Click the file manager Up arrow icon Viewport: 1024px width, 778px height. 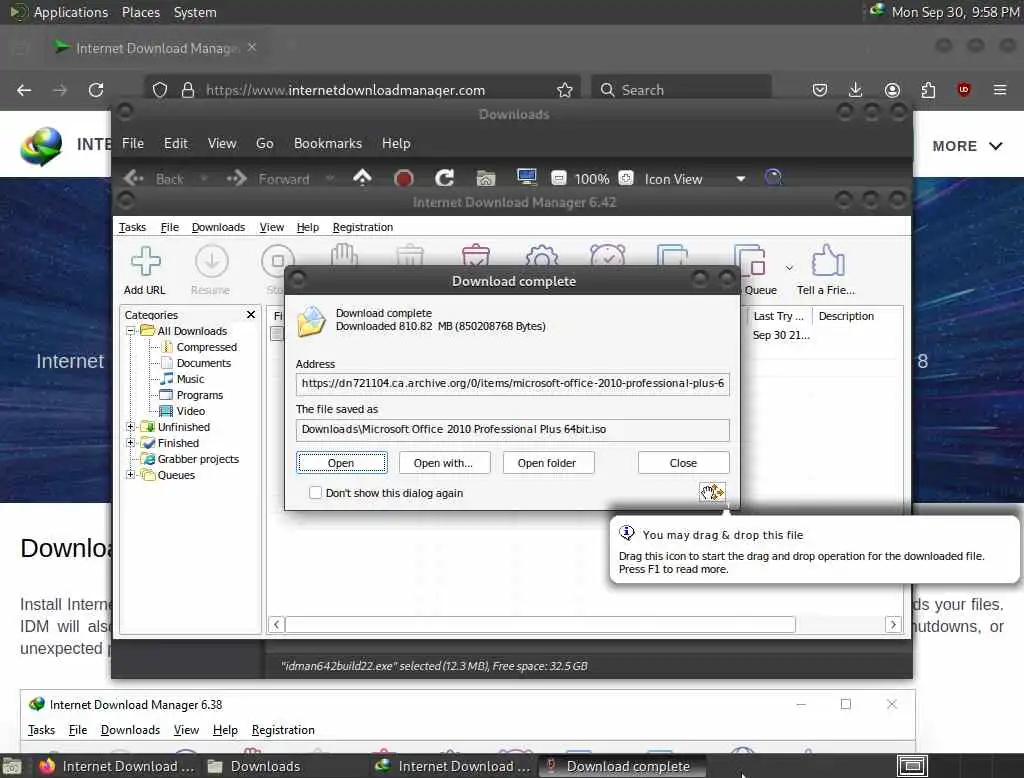(362, 178)
